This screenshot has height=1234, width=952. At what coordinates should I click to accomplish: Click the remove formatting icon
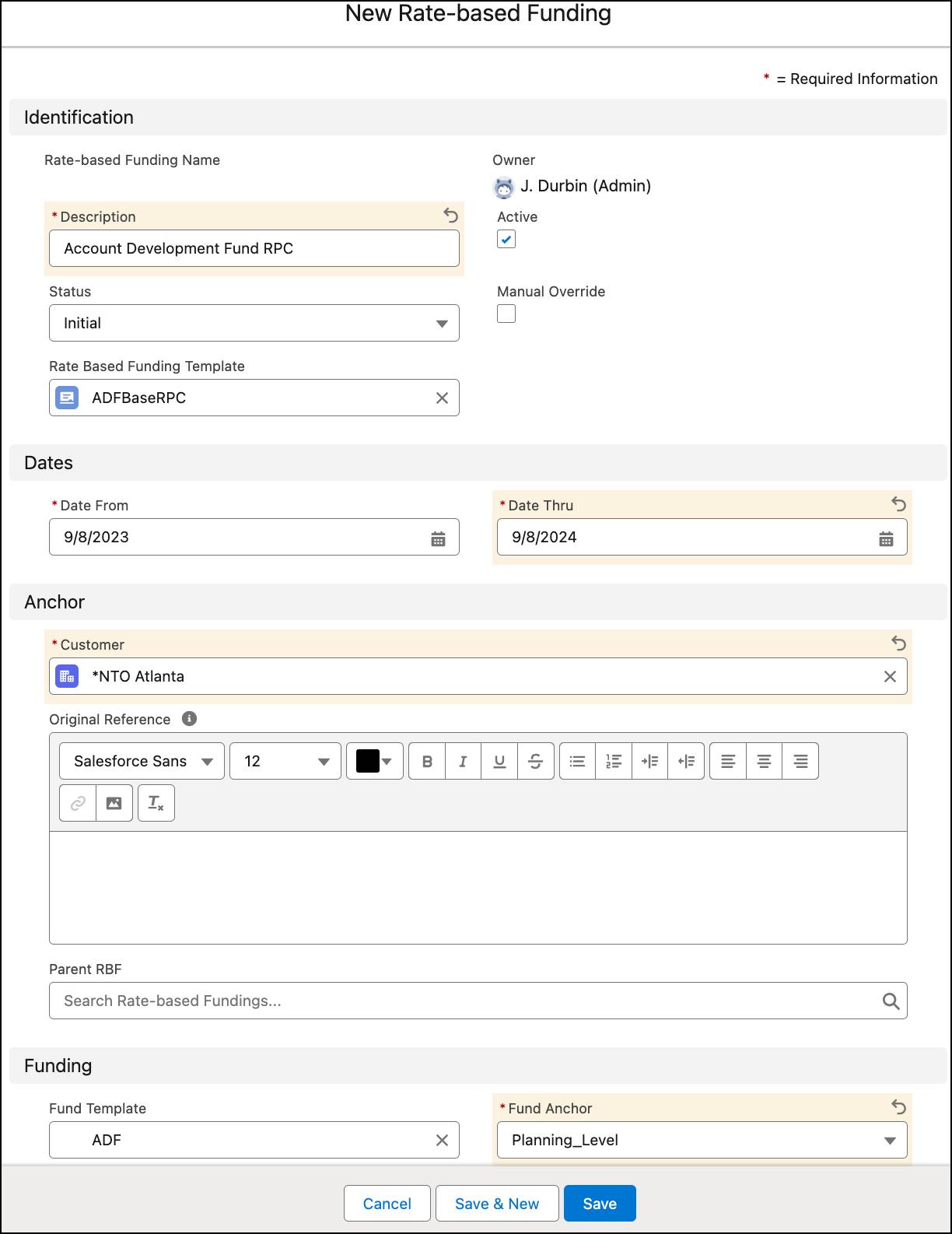(x=156, y=803)
